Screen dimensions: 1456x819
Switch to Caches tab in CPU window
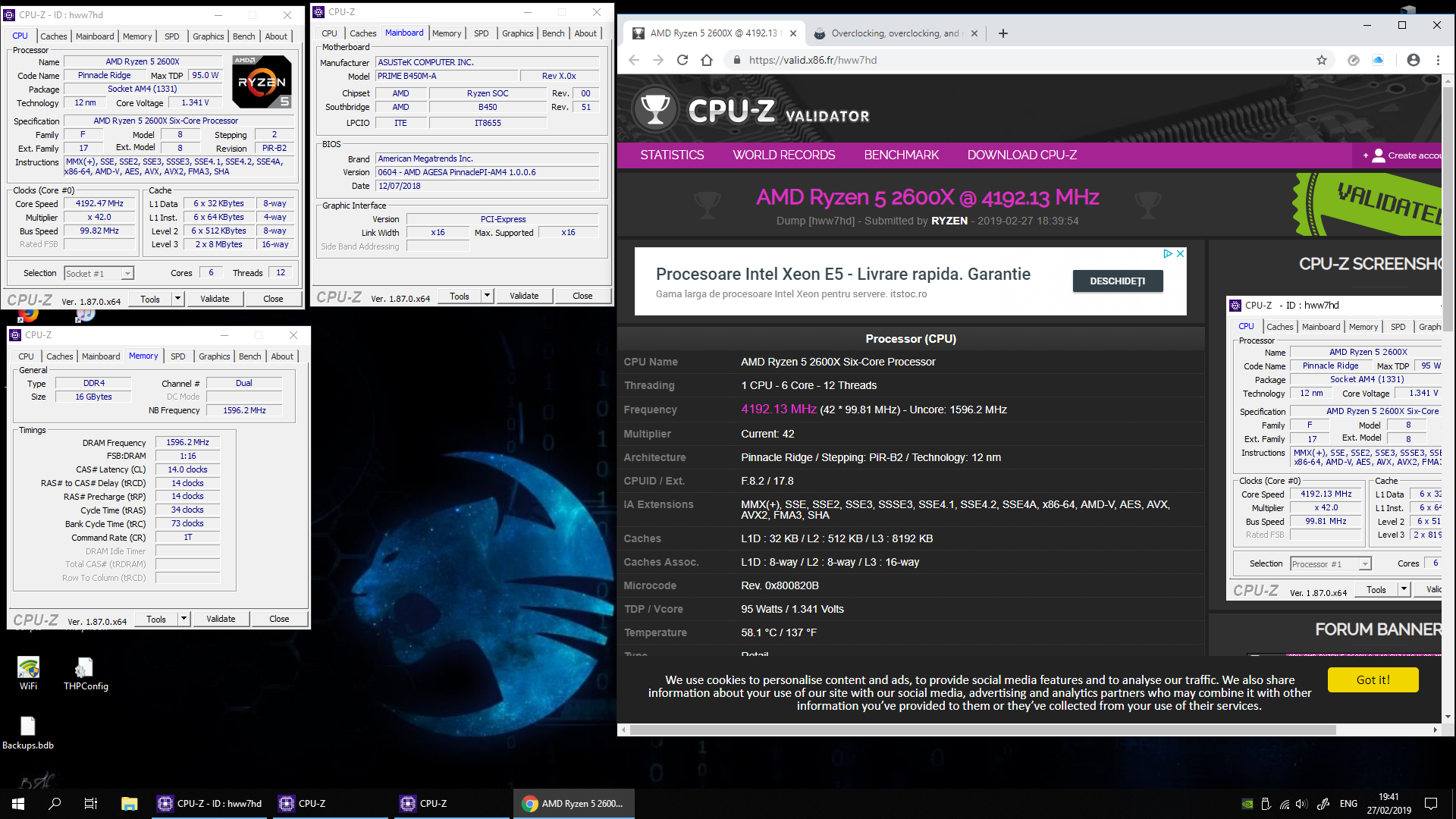pyautogui.click(x=53, y=36)
